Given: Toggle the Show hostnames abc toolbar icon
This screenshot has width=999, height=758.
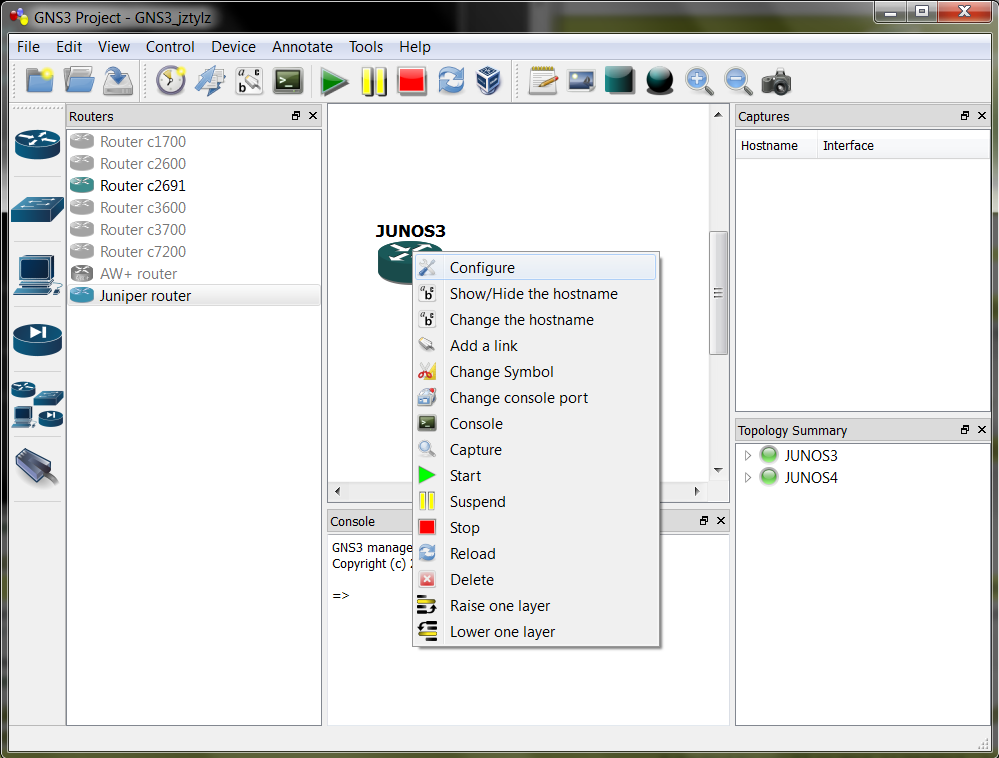Looking at the screenshot, I should [249, 81].
